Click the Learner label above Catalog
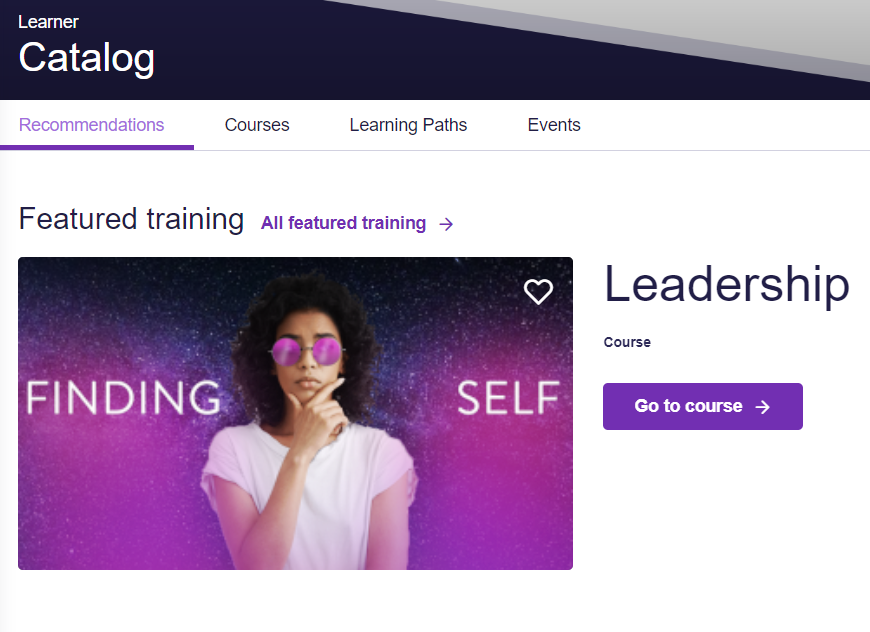870x632 pixels. (x=48, y=22)
